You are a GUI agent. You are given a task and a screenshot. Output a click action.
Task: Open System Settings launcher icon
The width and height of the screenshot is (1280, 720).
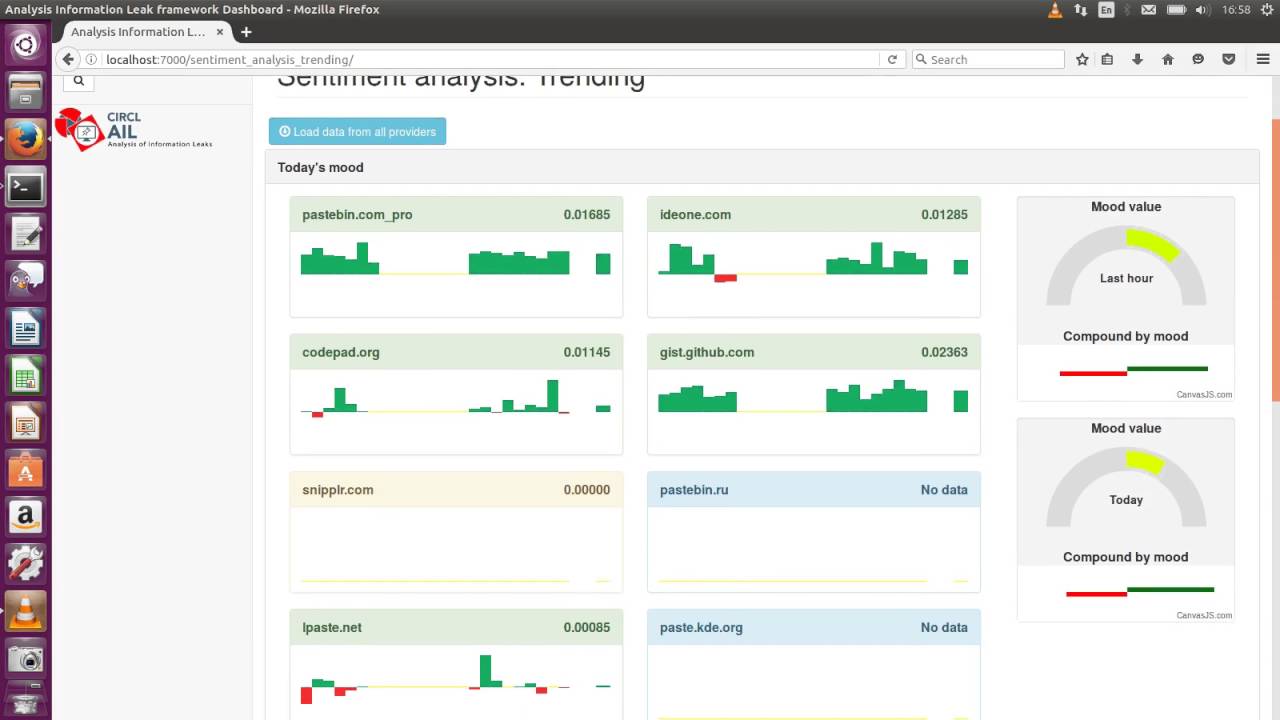pos(25,565)
